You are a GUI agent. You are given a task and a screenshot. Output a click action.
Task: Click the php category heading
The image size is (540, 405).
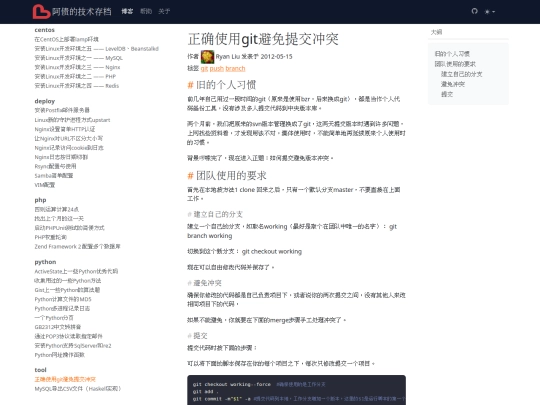[40, 200]
